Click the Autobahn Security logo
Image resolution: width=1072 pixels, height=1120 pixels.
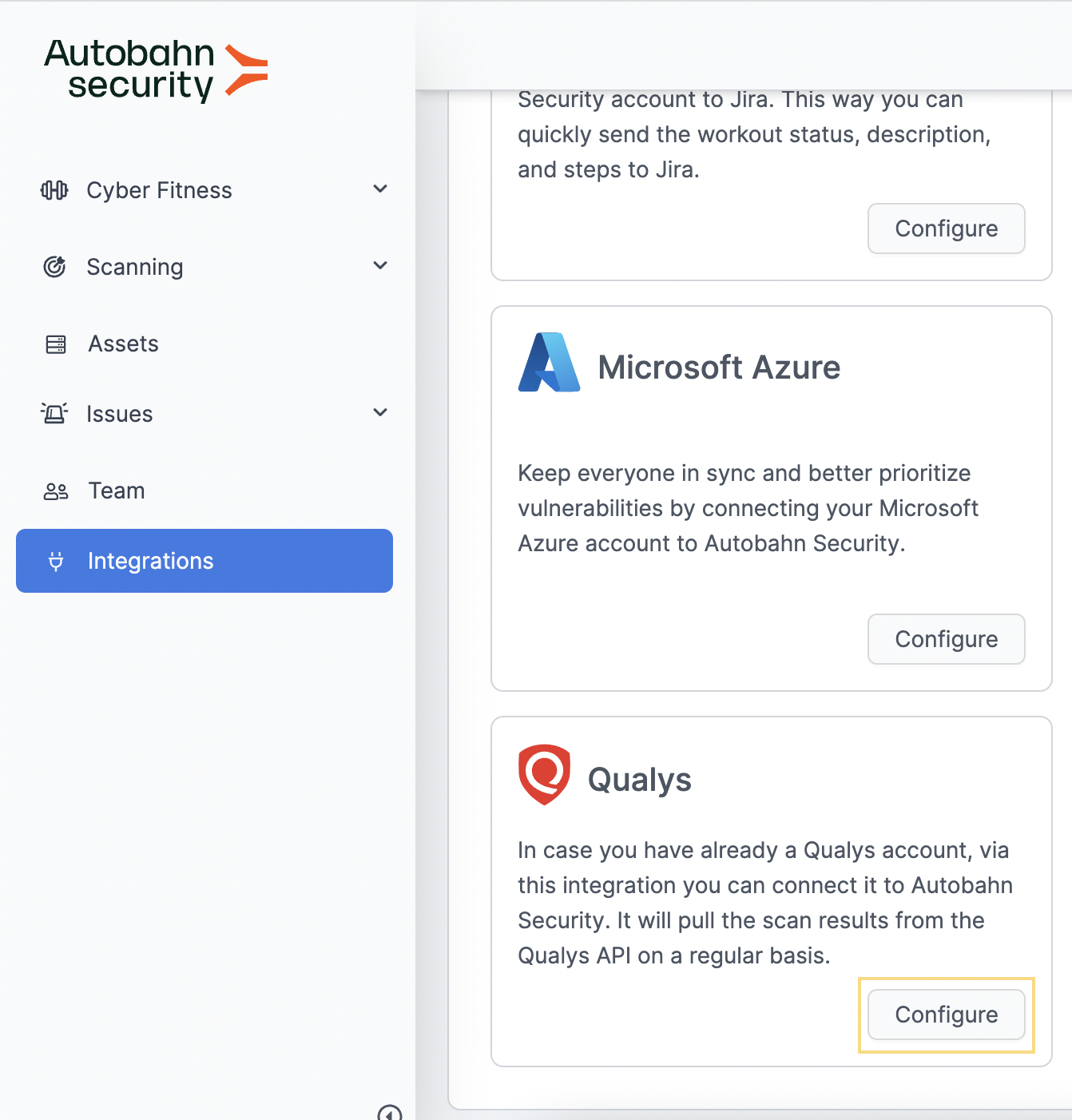pos(156,71)
